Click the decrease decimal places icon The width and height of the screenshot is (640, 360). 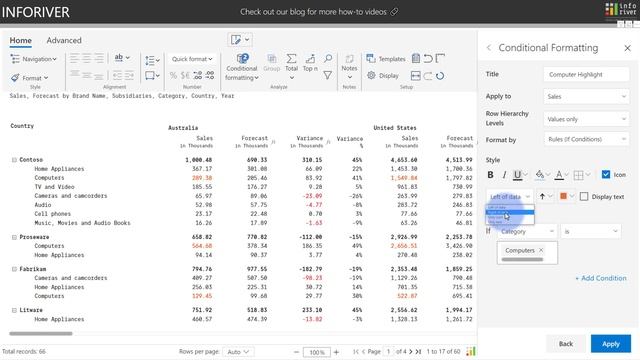(x=210, y=76)
